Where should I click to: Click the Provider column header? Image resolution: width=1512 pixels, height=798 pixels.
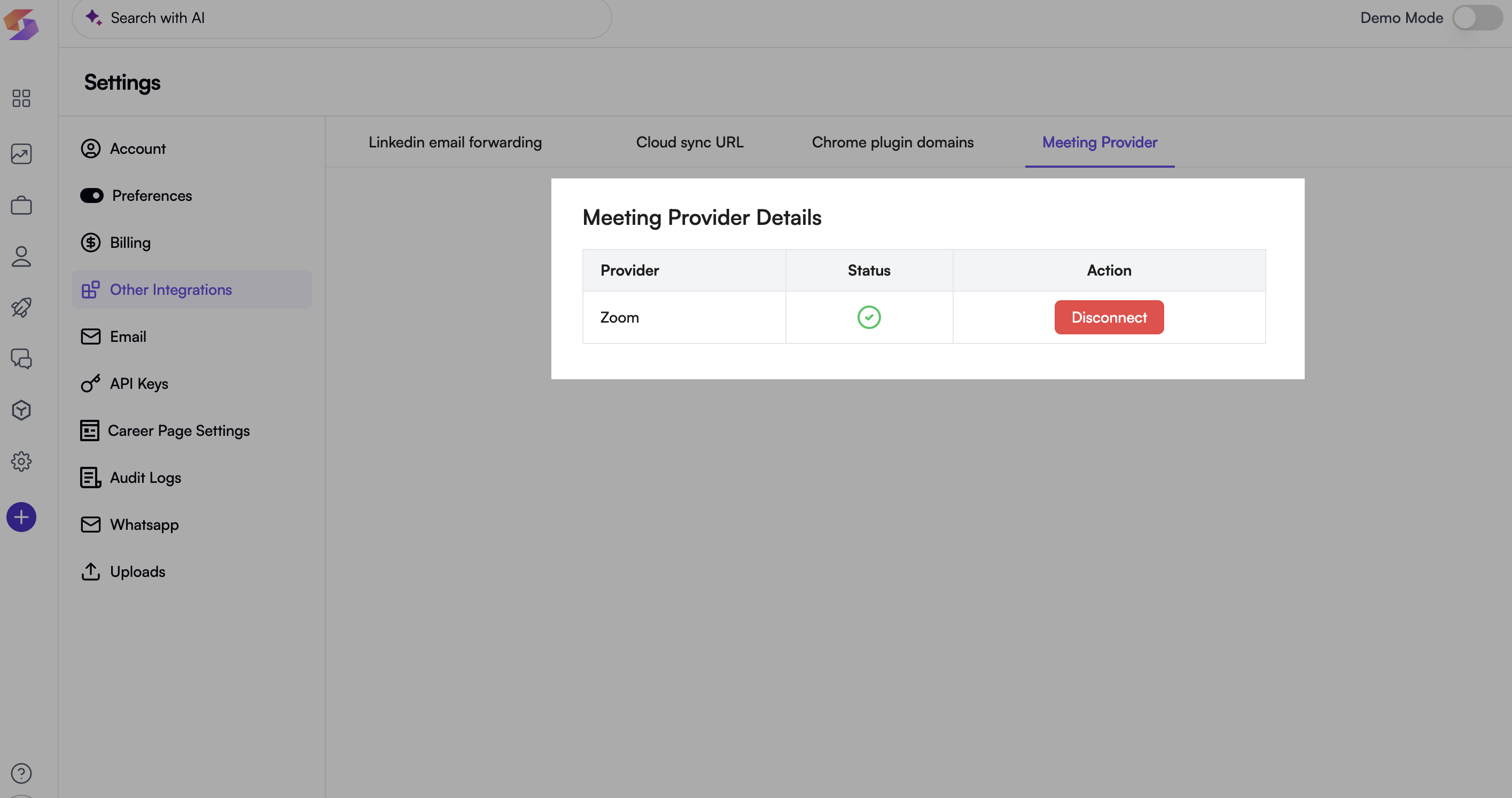684,270
